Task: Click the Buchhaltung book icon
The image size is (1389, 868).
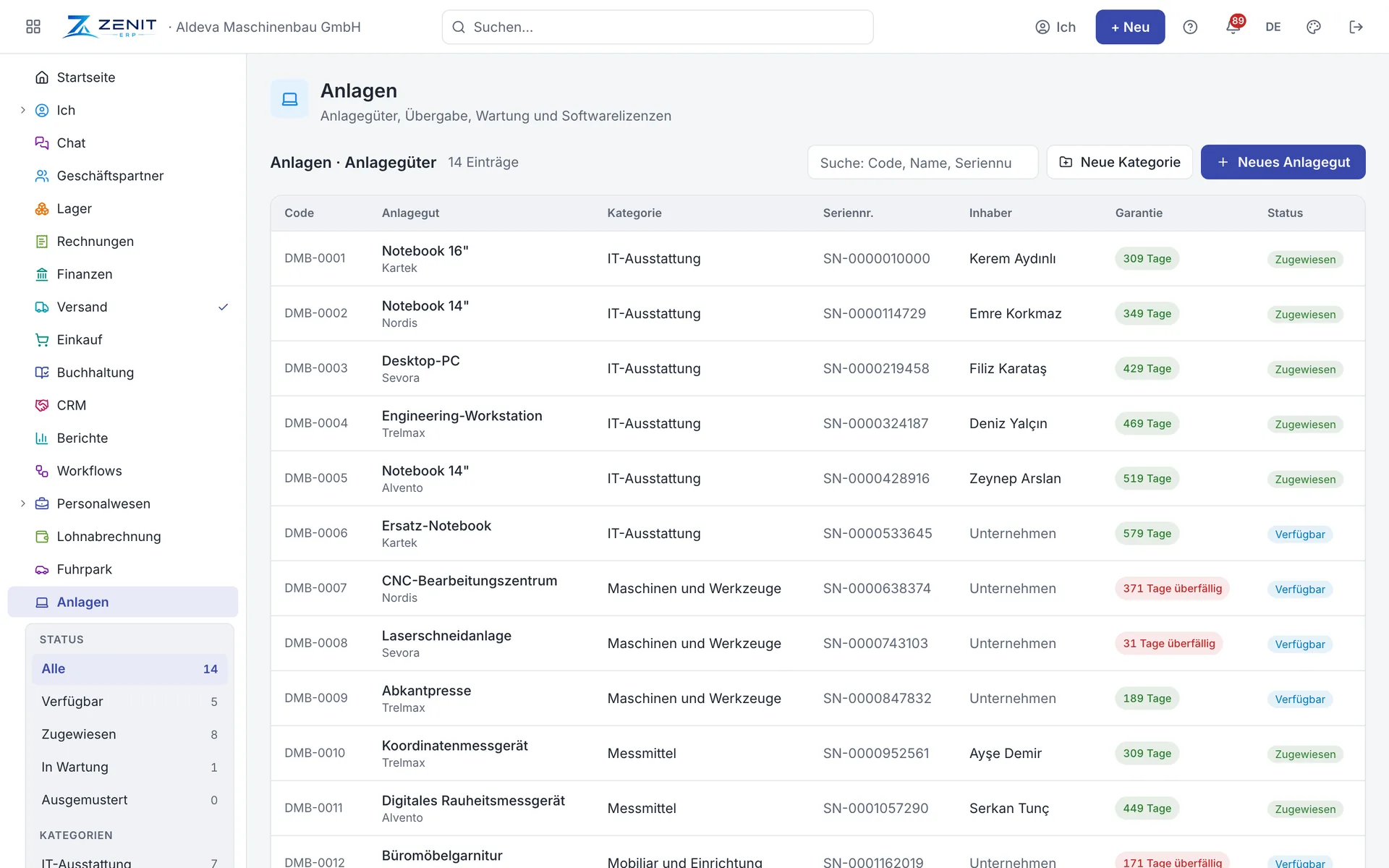Action: 42,373
